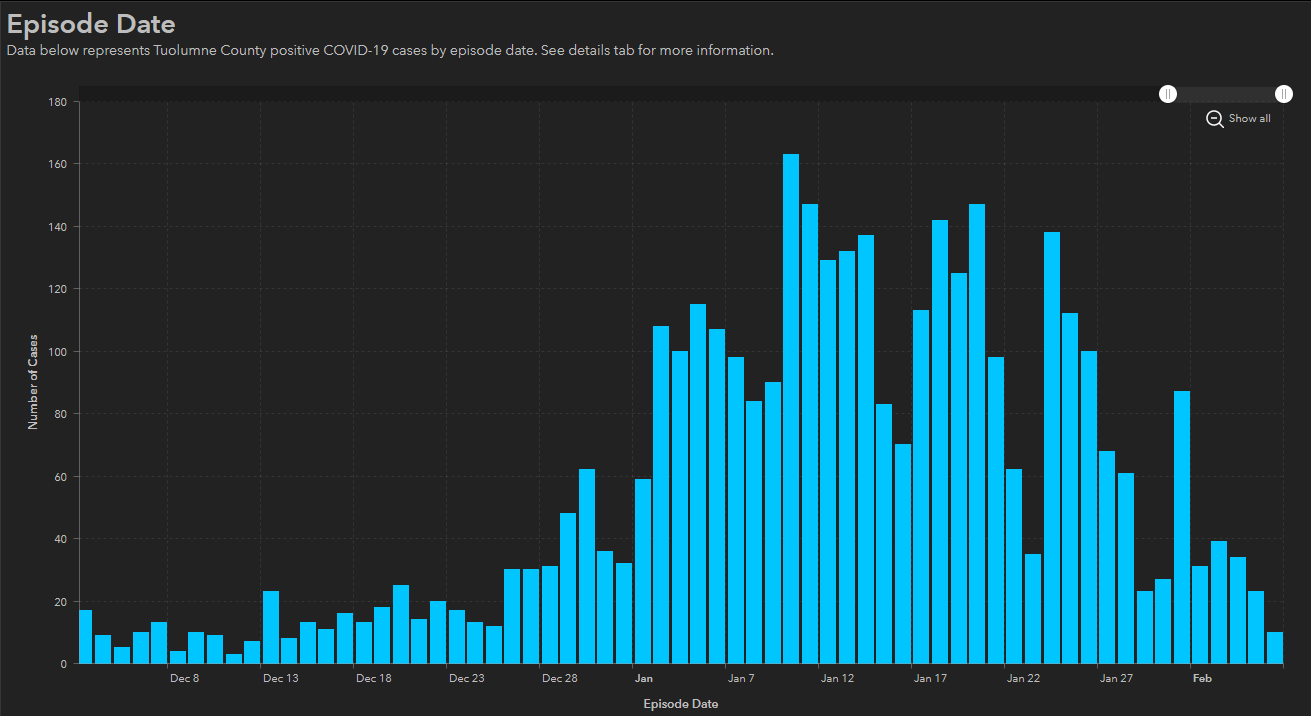Image resolution: width=1311 pixels, height=716 pixels.
Task: Click the right range slider handle
Action: pos(1284,94)
